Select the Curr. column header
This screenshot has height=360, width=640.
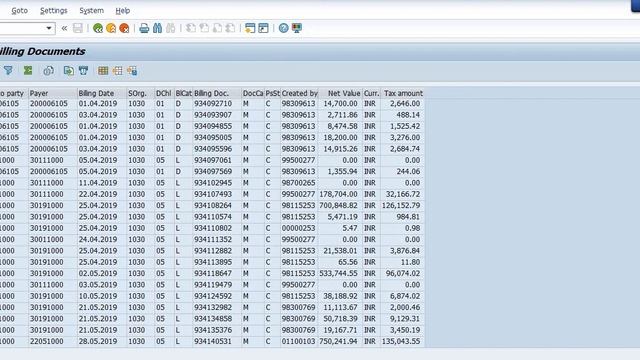(x=371, y=93)
